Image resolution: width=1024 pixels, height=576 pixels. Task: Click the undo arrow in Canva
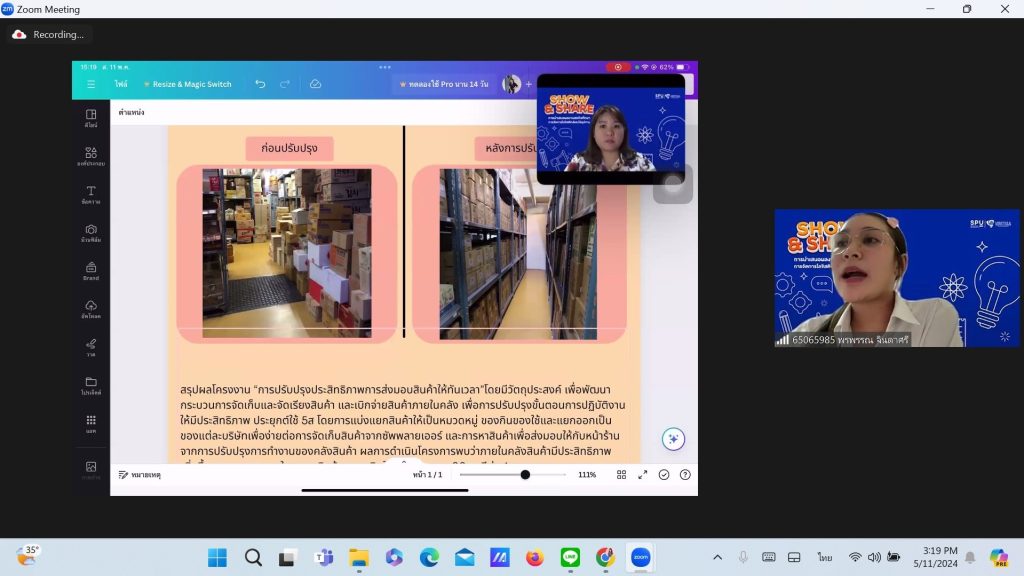coord(260,84)
